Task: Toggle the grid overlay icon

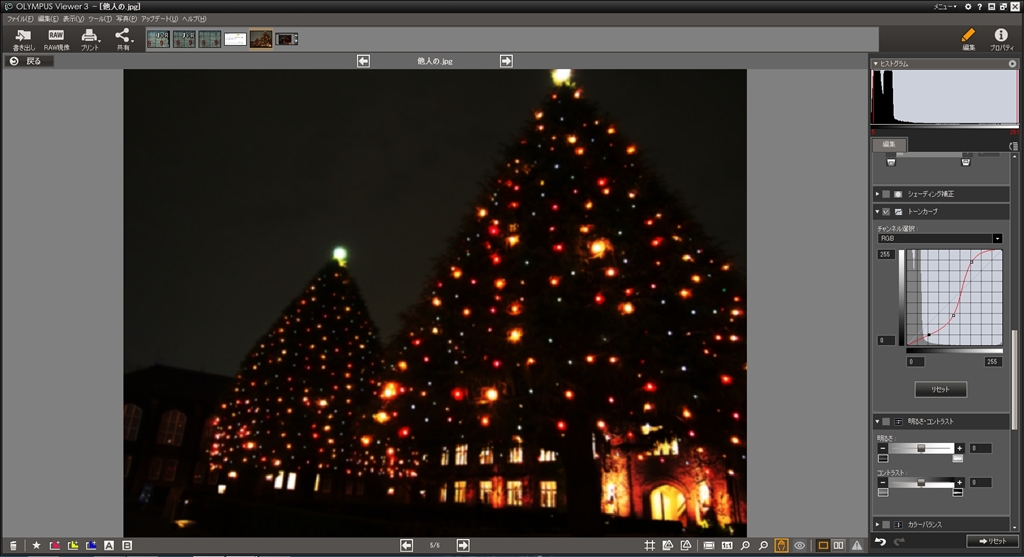Action: click(650, 545)
